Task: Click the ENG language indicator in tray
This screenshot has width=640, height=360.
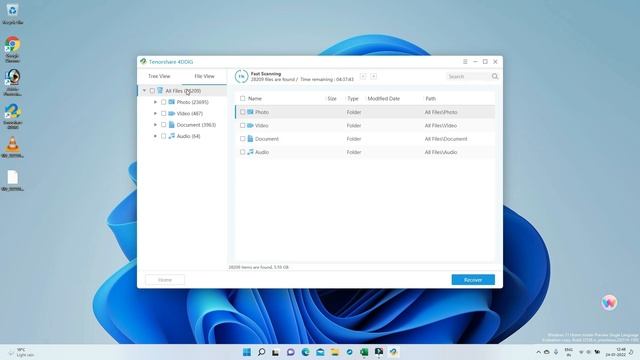Action: coord(568,352)
